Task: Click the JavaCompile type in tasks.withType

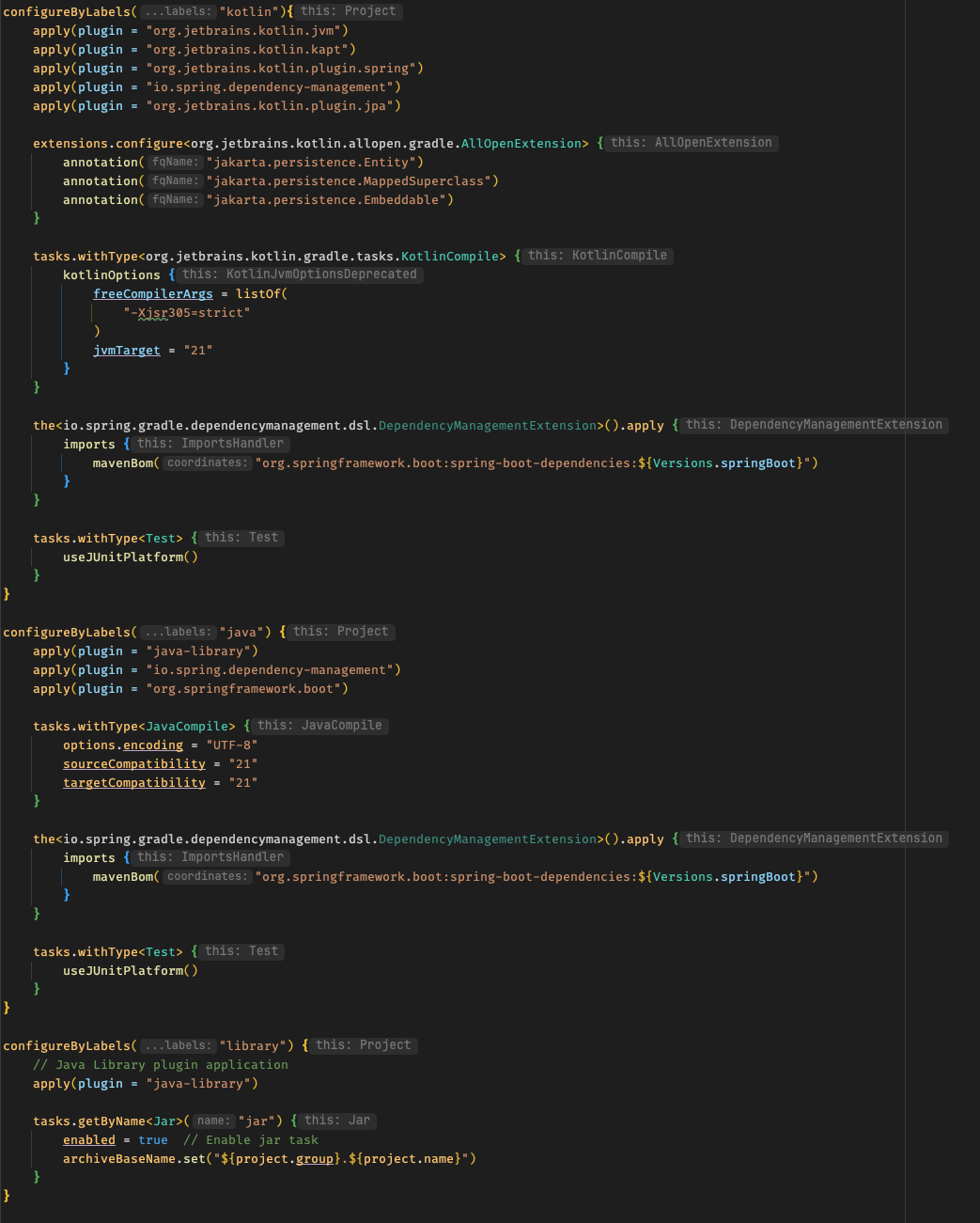Action: tap(187, 726)
